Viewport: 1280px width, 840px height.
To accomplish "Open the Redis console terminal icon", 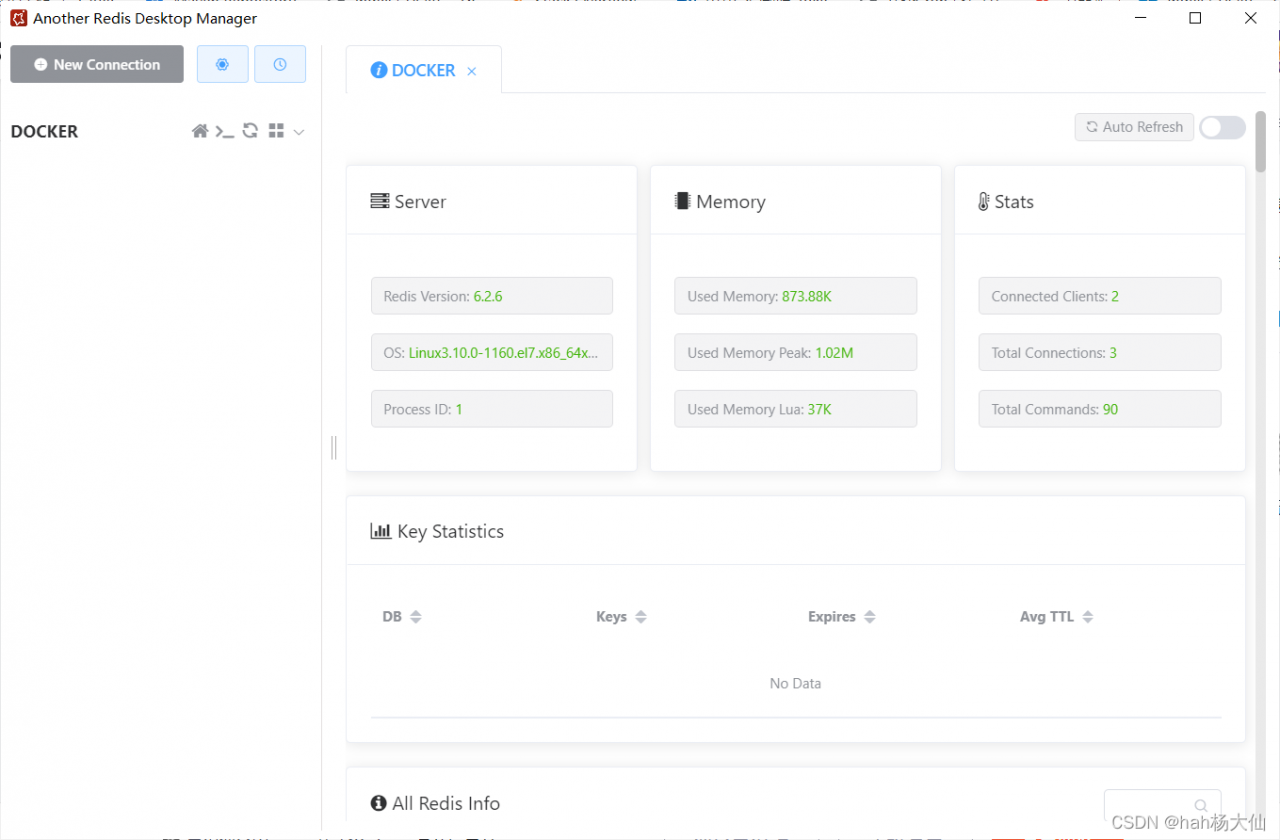I will (x=225, y=131).
